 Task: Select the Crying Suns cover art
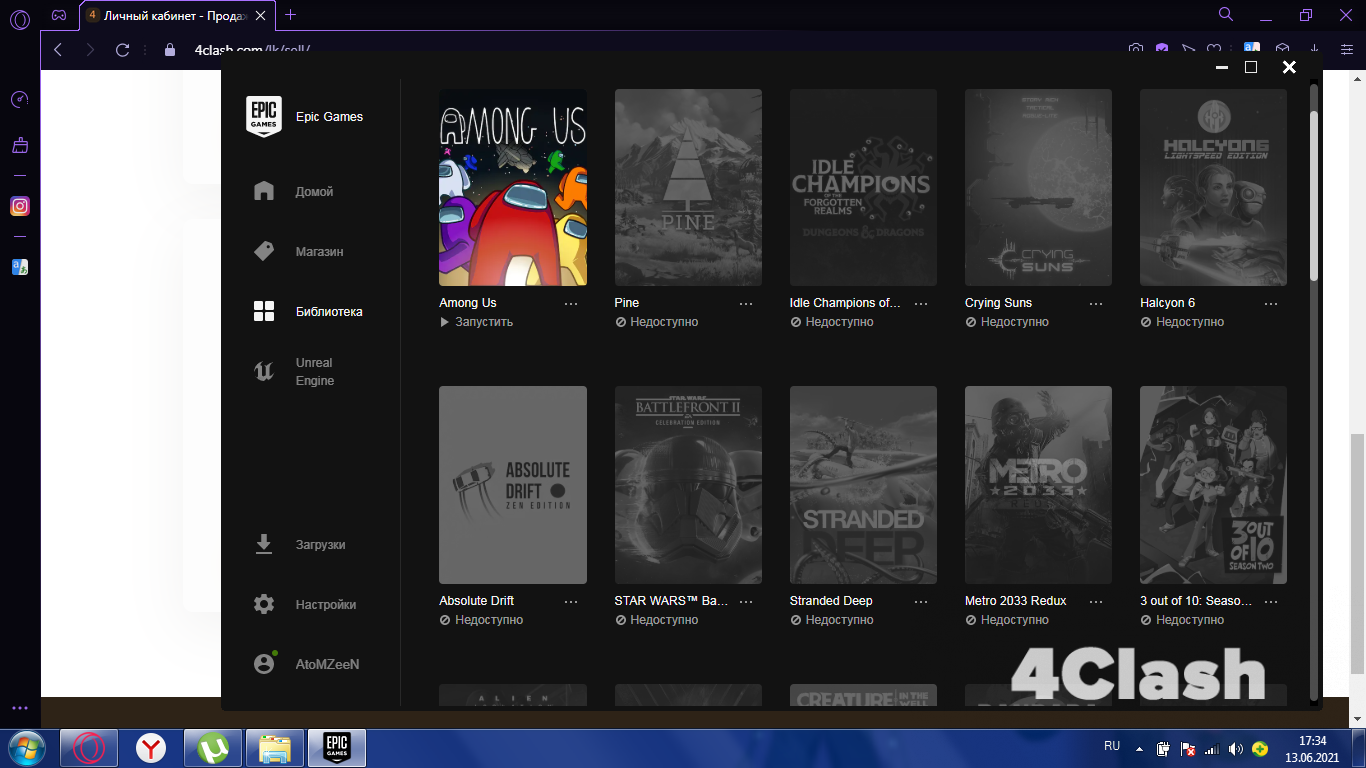coord(1038,188)
